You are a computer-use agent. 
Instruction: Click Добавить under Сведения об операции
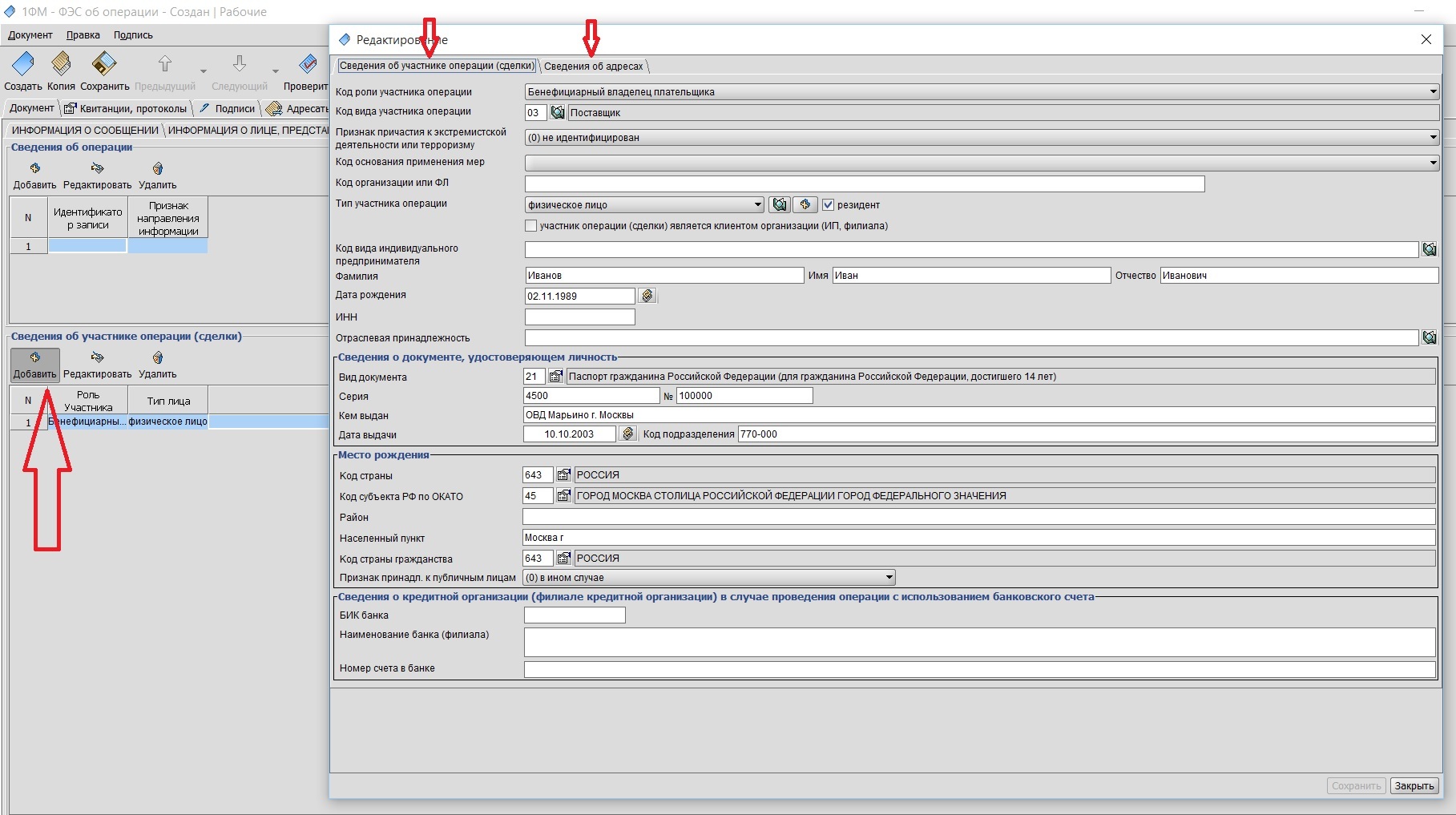[x=34, y=176]
